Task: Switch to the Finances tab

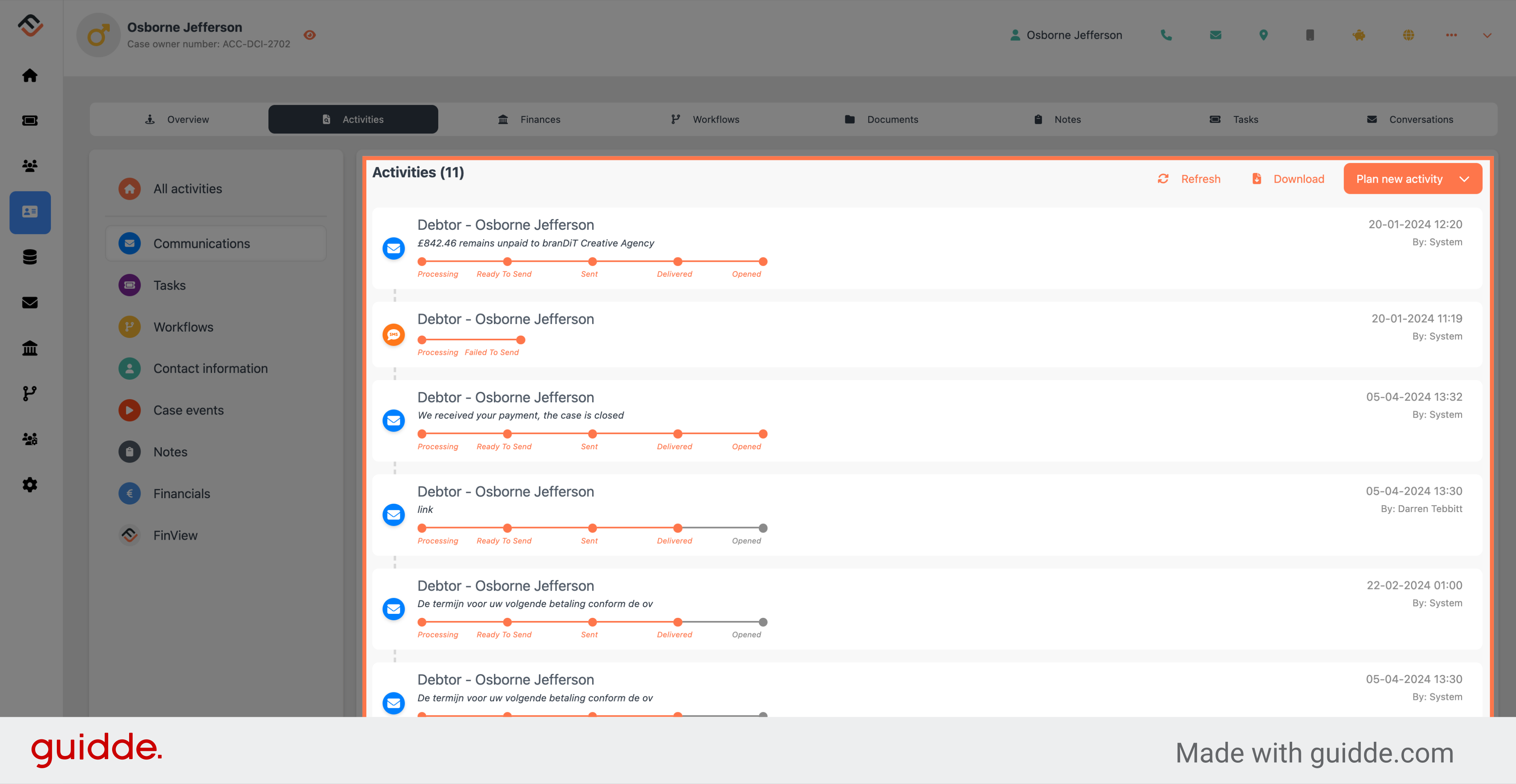Action: pos(540,118)
